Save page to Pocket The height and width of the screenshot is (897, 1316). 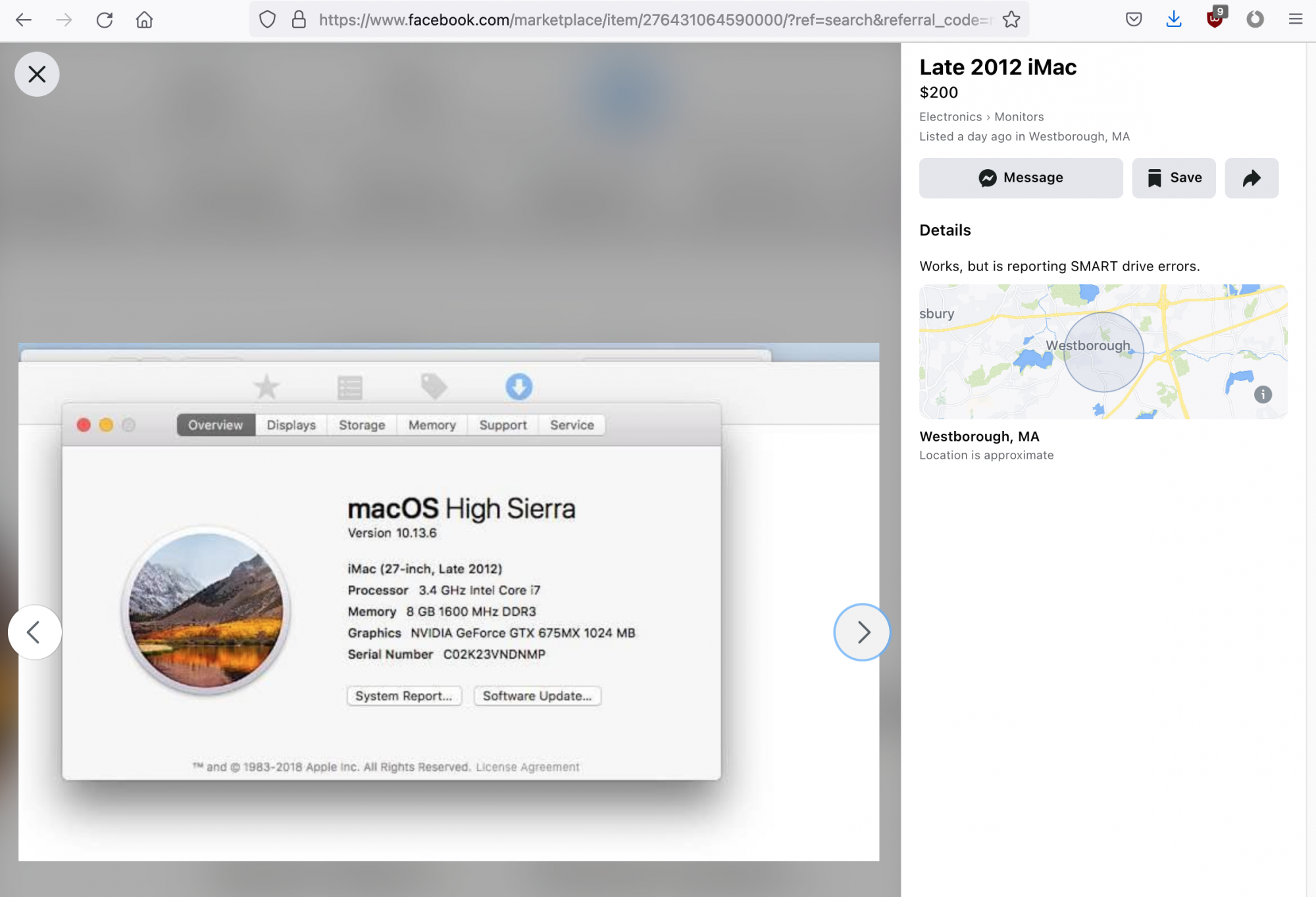(1134, 20)
